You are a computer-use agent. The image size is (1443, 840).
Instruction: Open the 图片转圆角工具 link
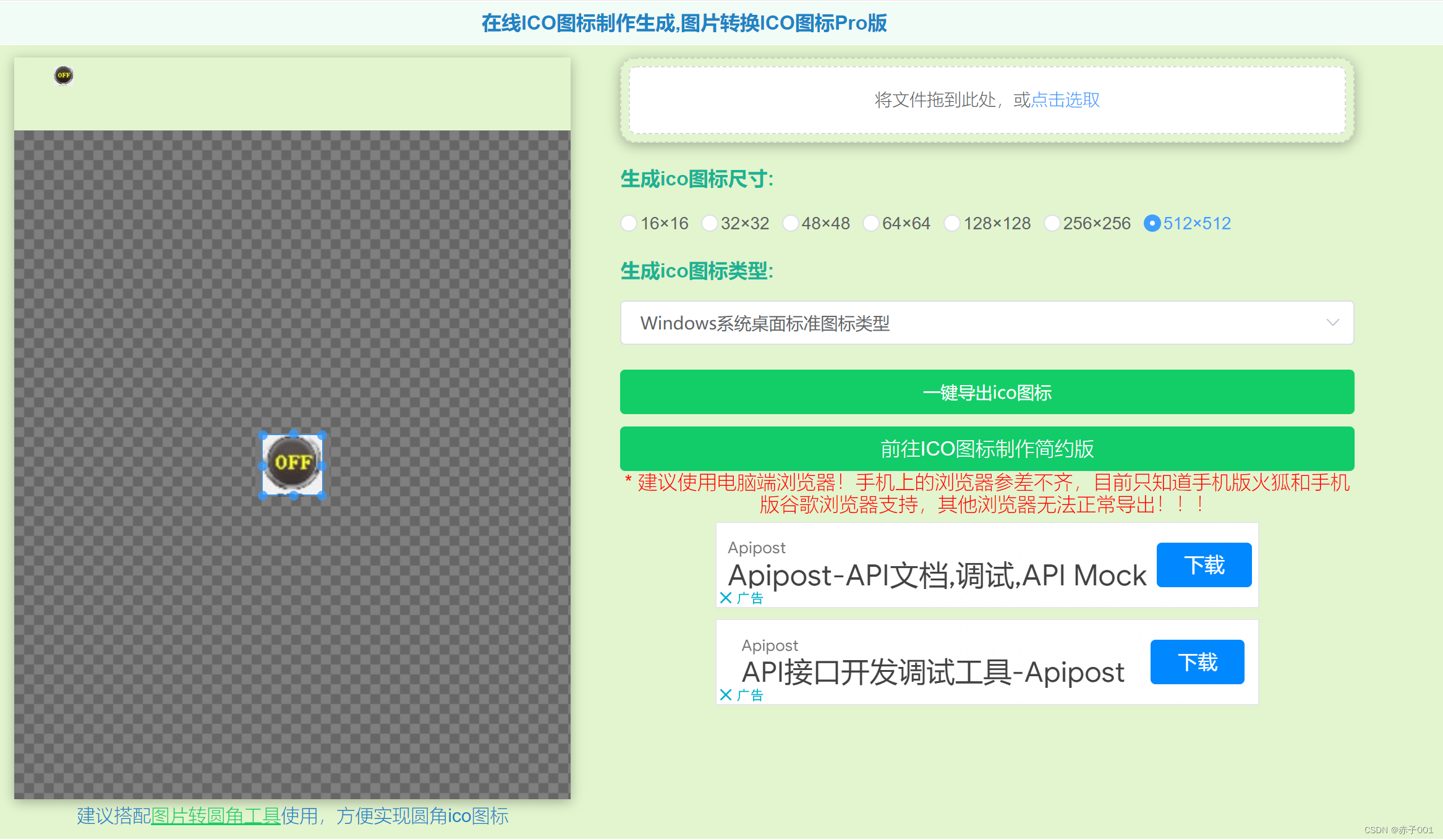point(216,816)
